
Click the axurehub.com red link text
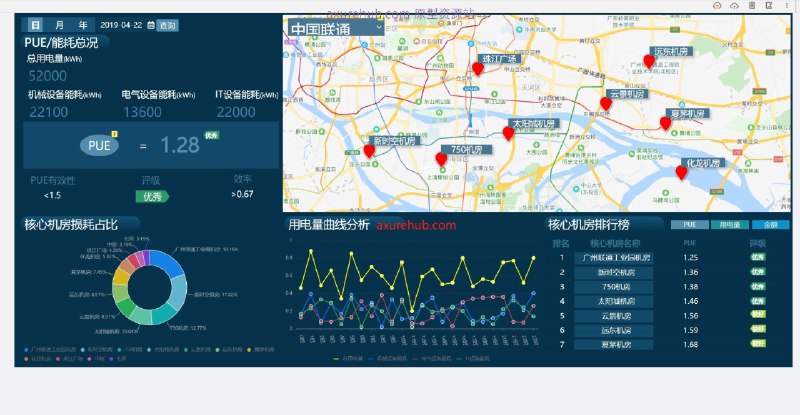[416, 225]
